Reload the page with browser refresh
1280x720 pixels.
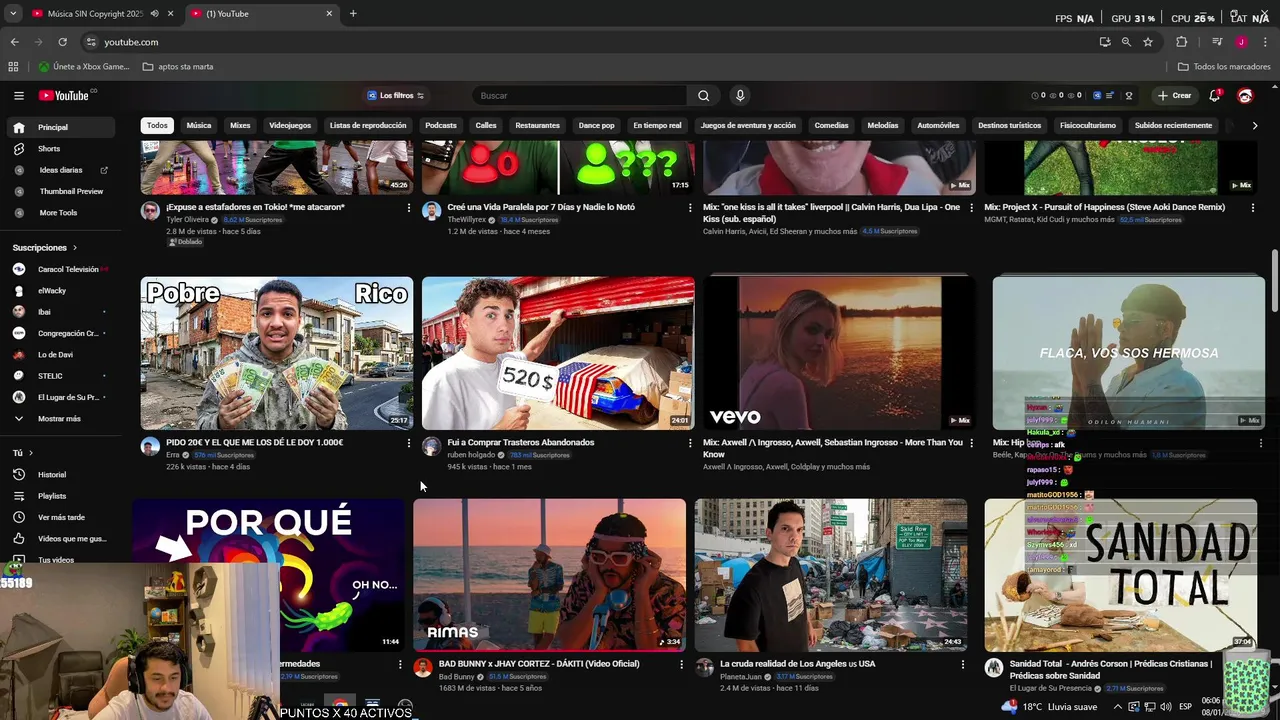pyautogui.click(x=62, y=42)
